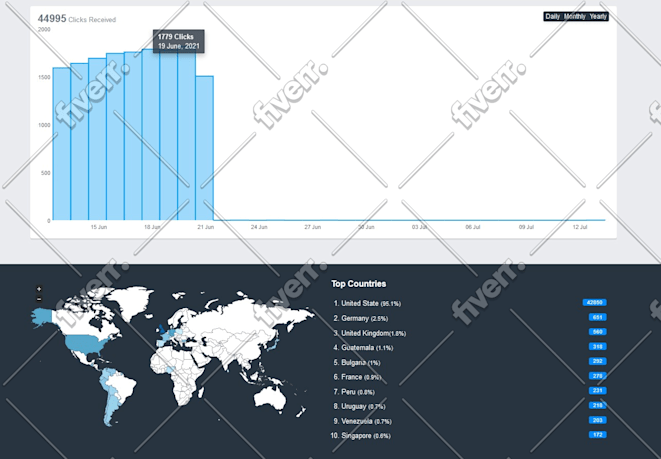This screenshot has width=661, height=459.
Task: Click the 03 Jul axis label
Action: coord(419,227)
